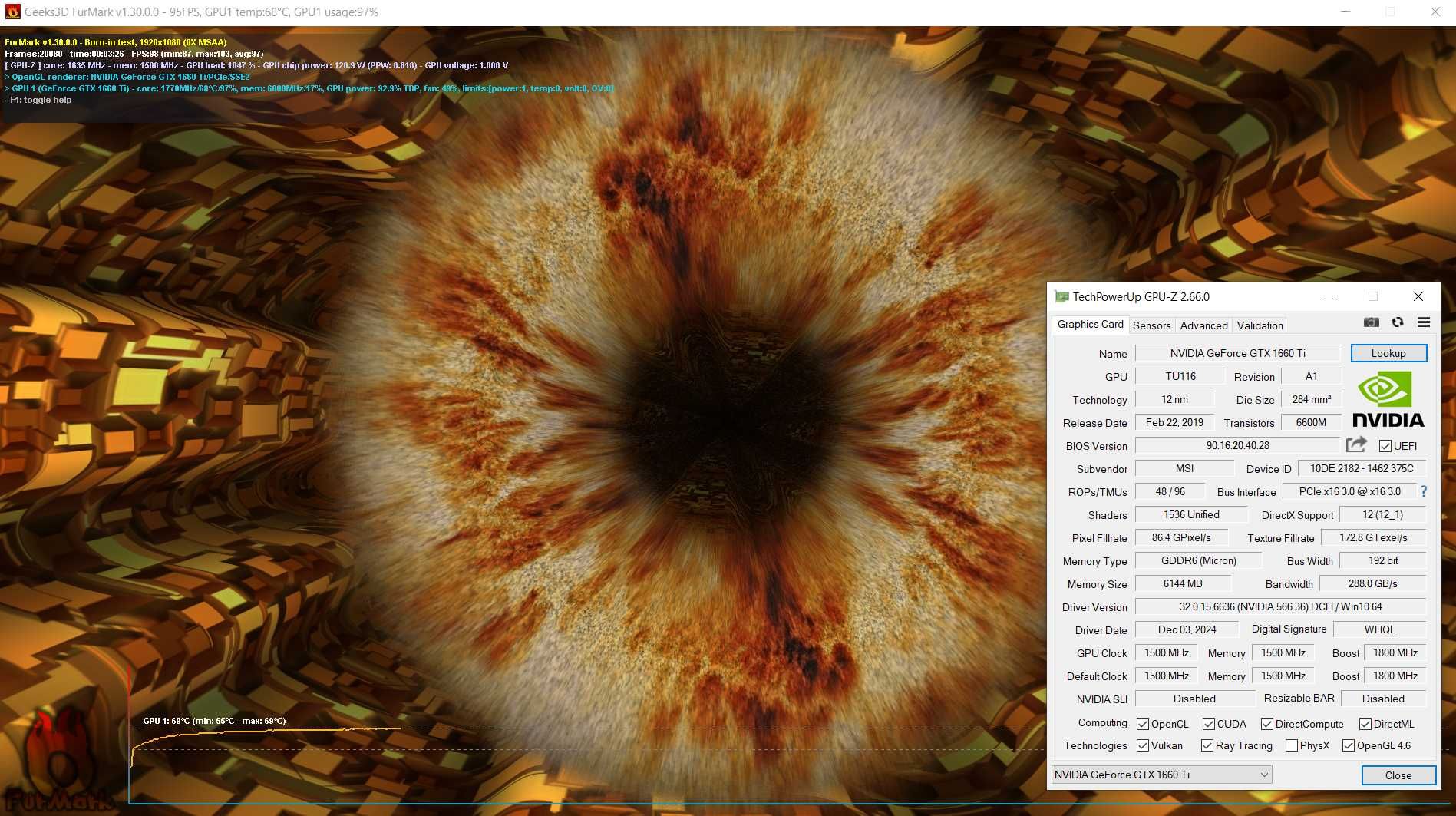Click the Die Size value 284 mm²
The image size is (1456, 816).
tap(1311, 399)
